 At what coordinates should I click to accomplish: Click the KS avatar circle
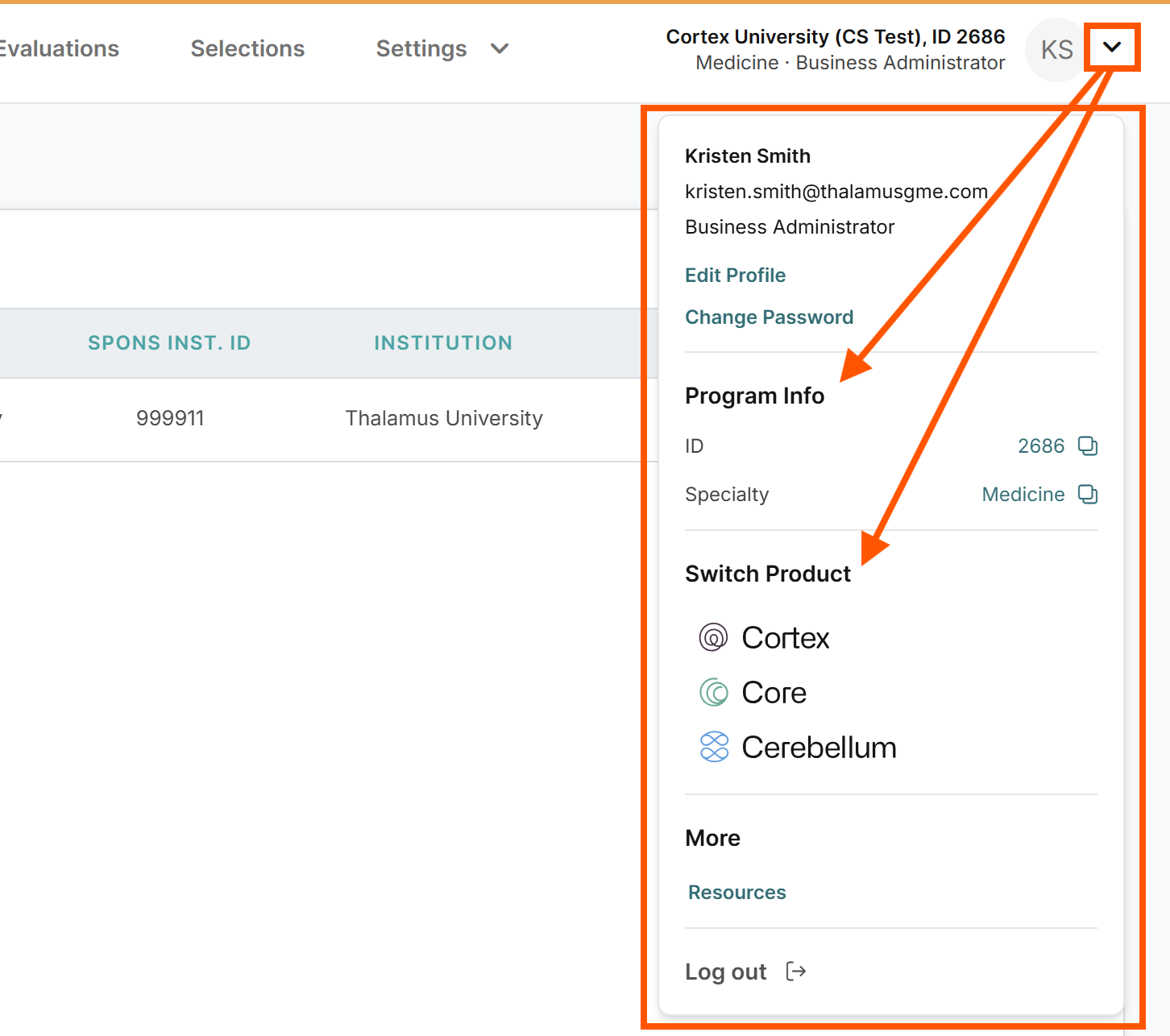(x=1056, y=50)
